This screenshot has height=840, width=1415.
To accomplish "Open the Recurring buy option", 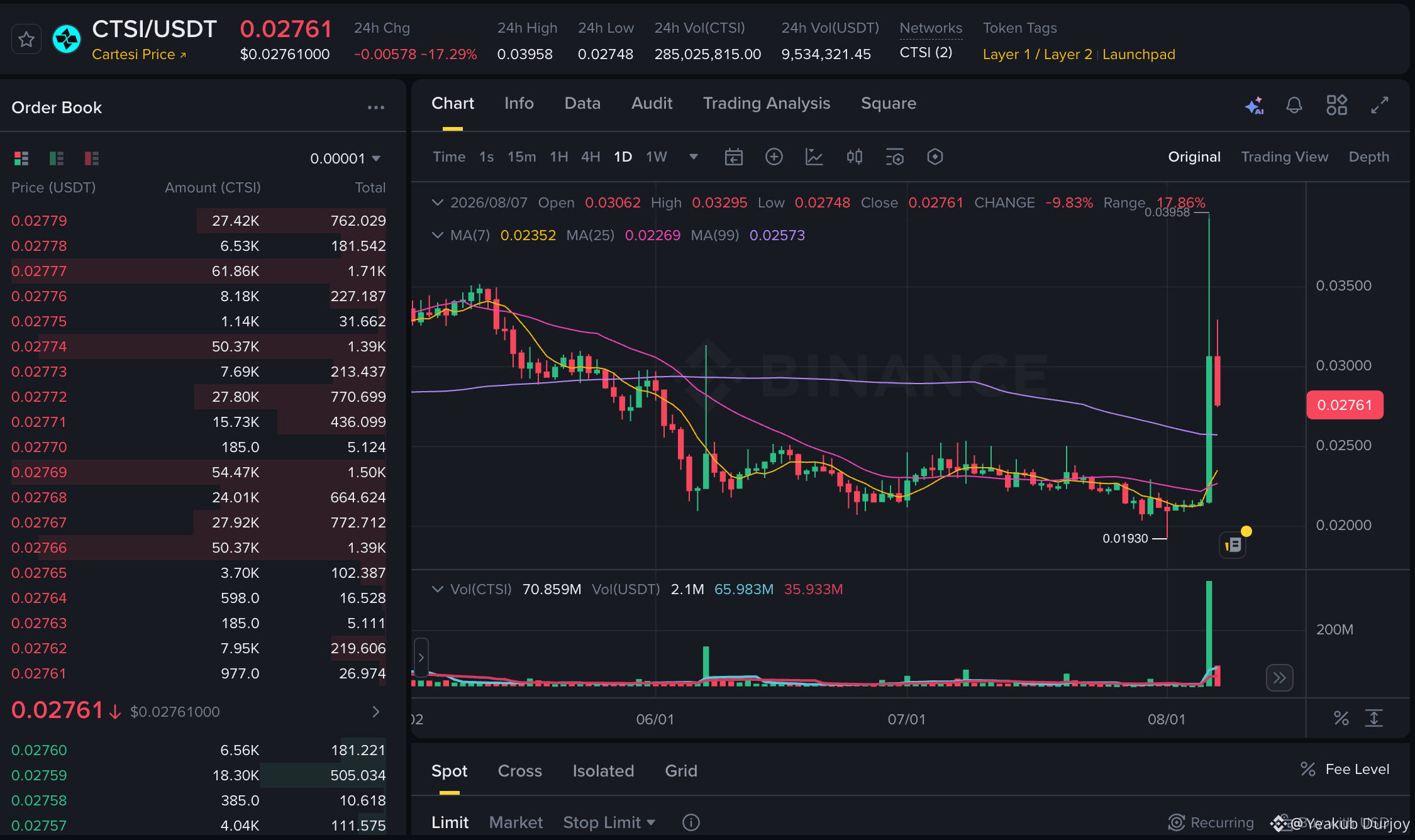I will [1211, 823].
